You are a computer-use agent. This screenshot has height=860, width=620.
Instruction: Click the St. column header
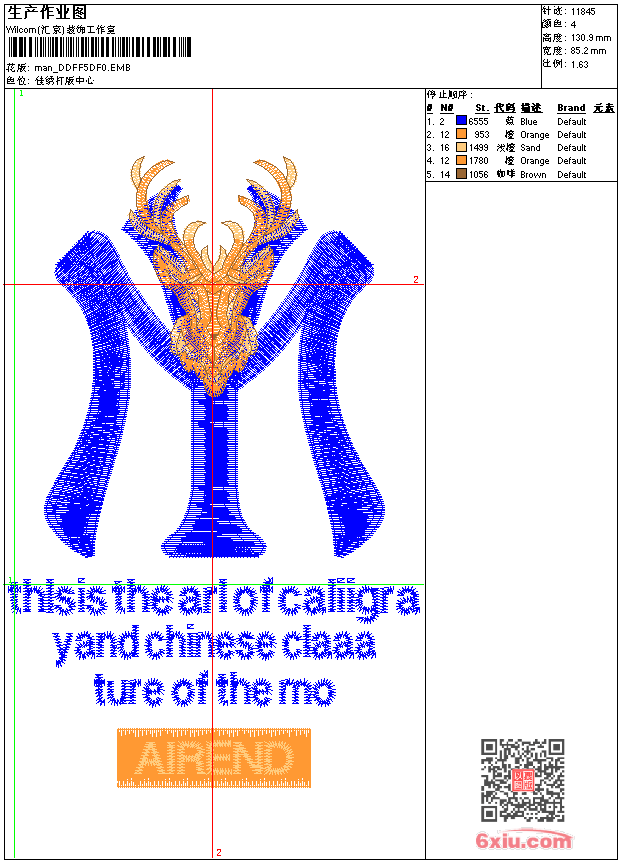(481, 108)
